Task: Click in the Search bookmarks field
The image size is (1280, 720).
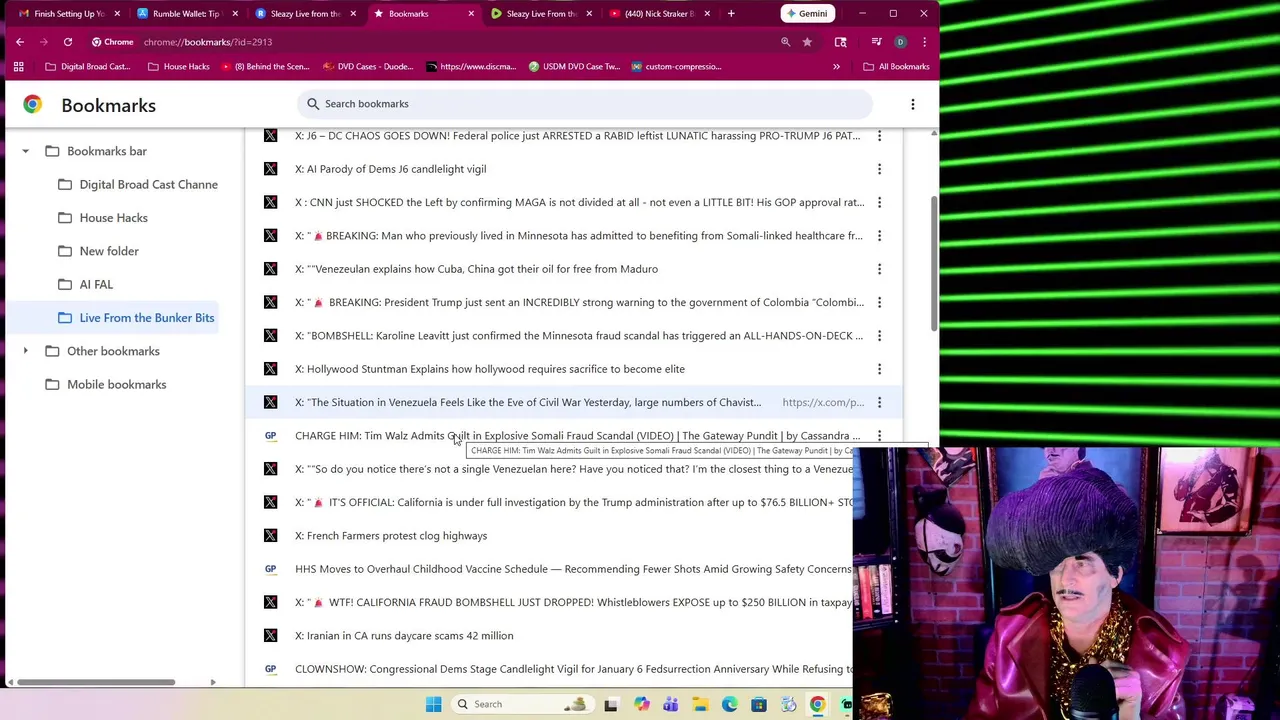Action: [x=584, y=104]
